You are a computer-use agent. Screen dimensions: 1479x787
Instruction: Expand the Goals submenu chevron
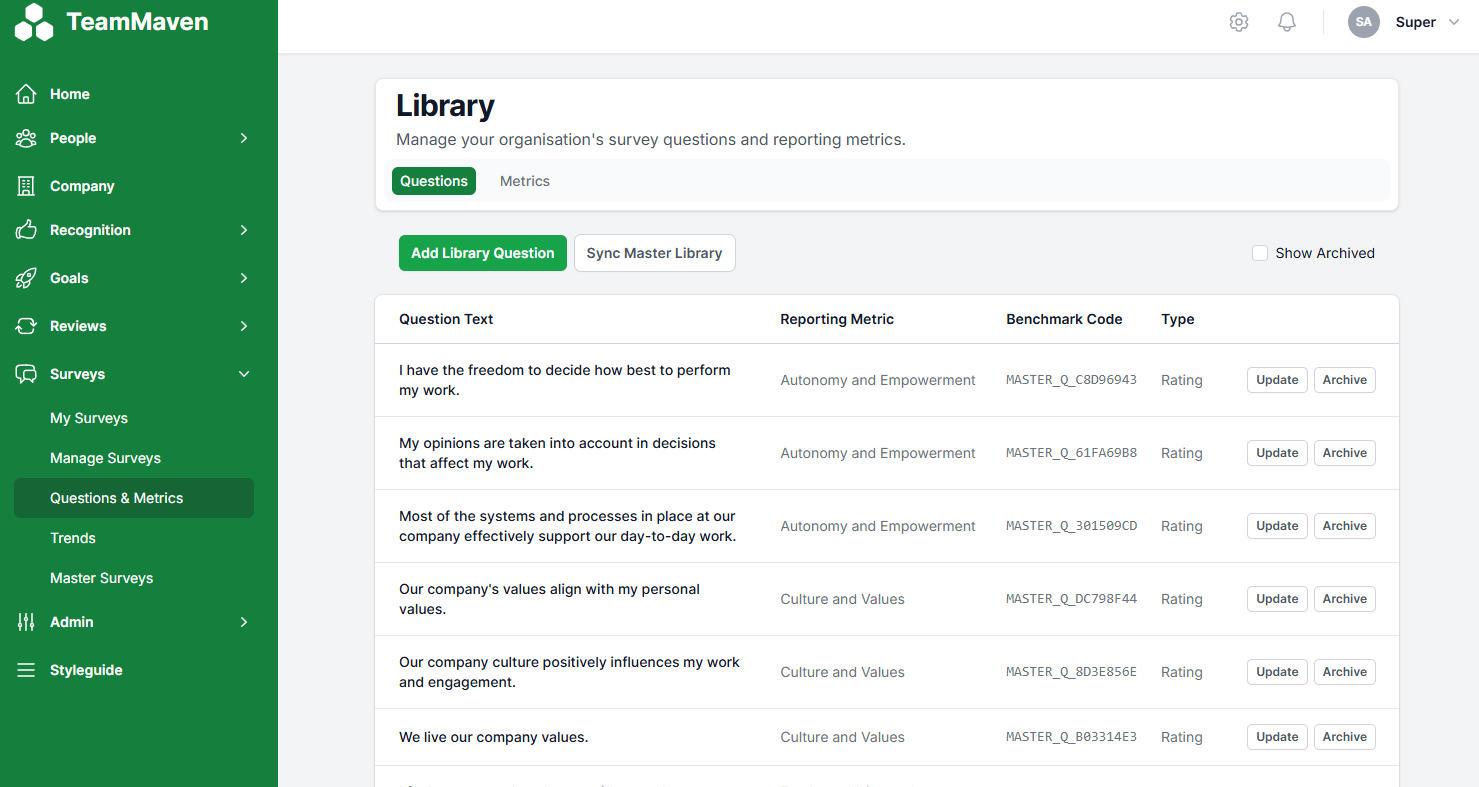[x=244, y=278]
